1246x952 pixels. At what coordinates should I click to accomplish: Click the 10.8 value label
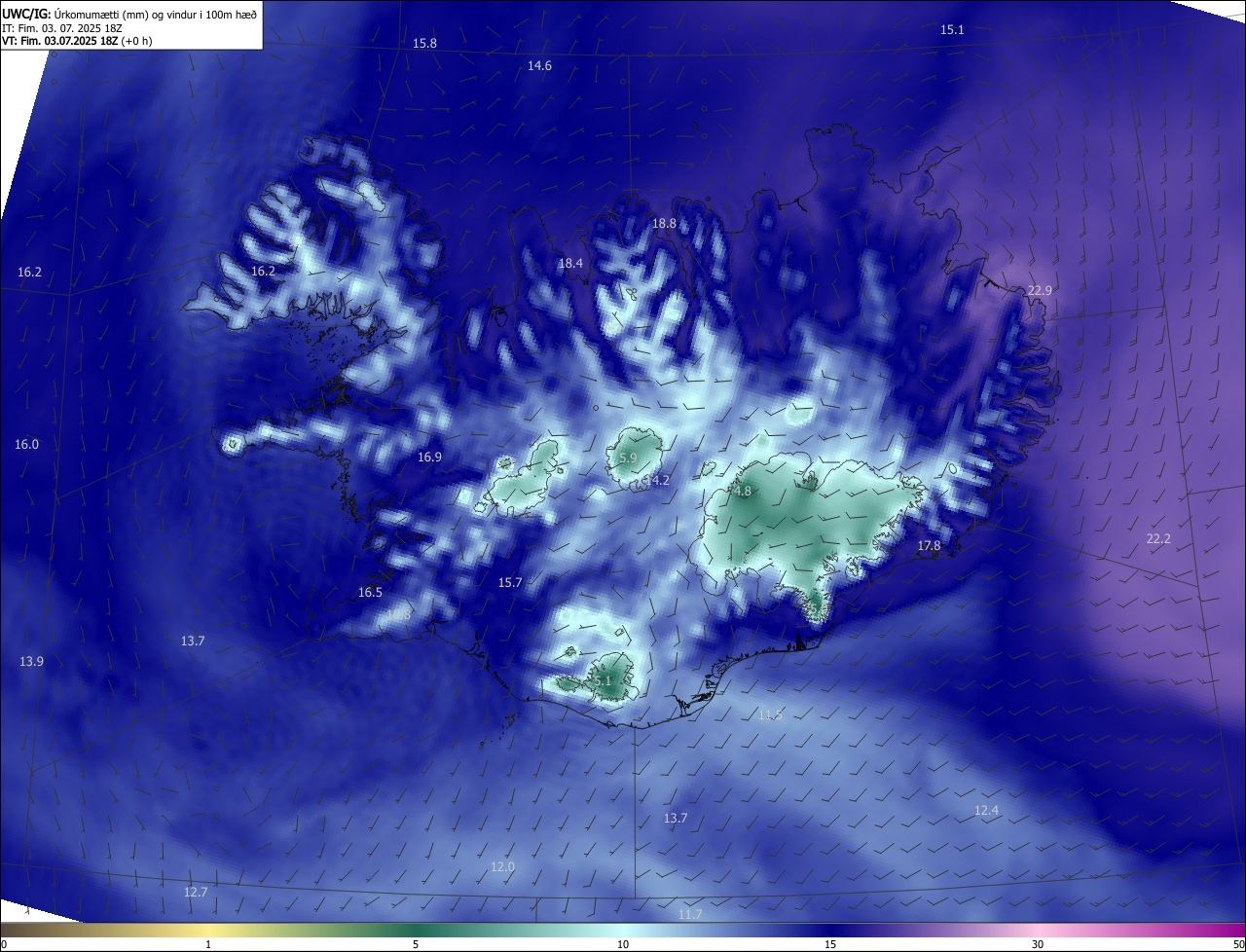coord(398,615)
